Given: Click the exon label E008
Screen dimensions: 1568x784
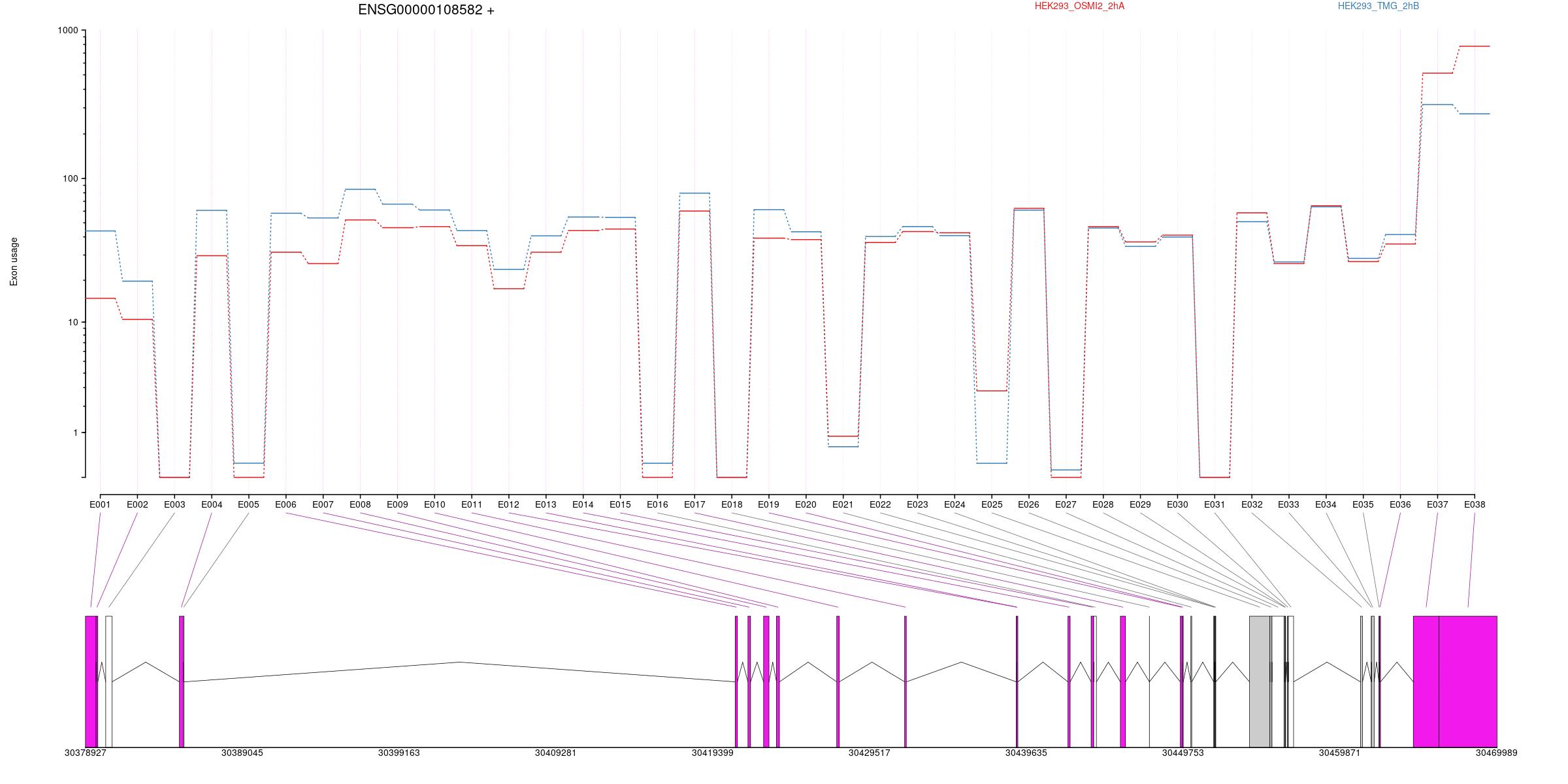Looking at the screenshot, I should (360, 504).
